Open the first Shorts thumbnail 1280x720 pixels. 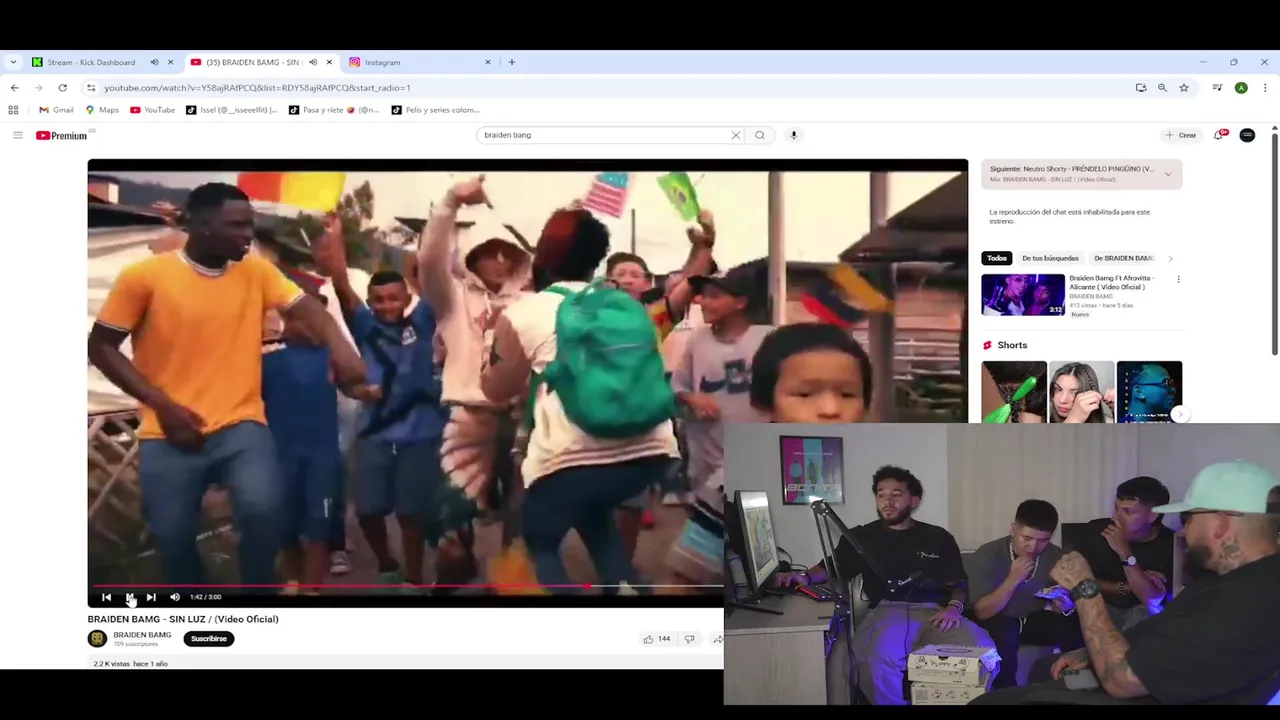click(1014, 392)
